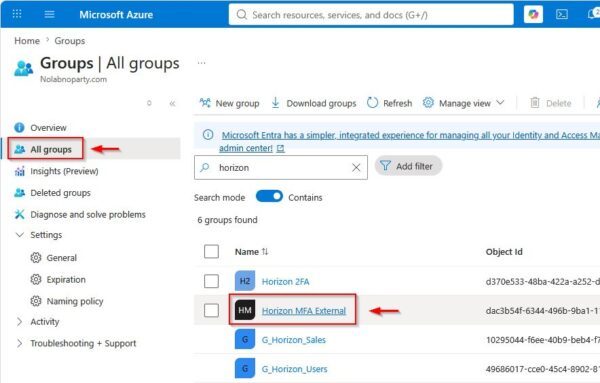The image size is (600, 383).
Task: Click the Delete trash can icon
Action: click(535, 103)
